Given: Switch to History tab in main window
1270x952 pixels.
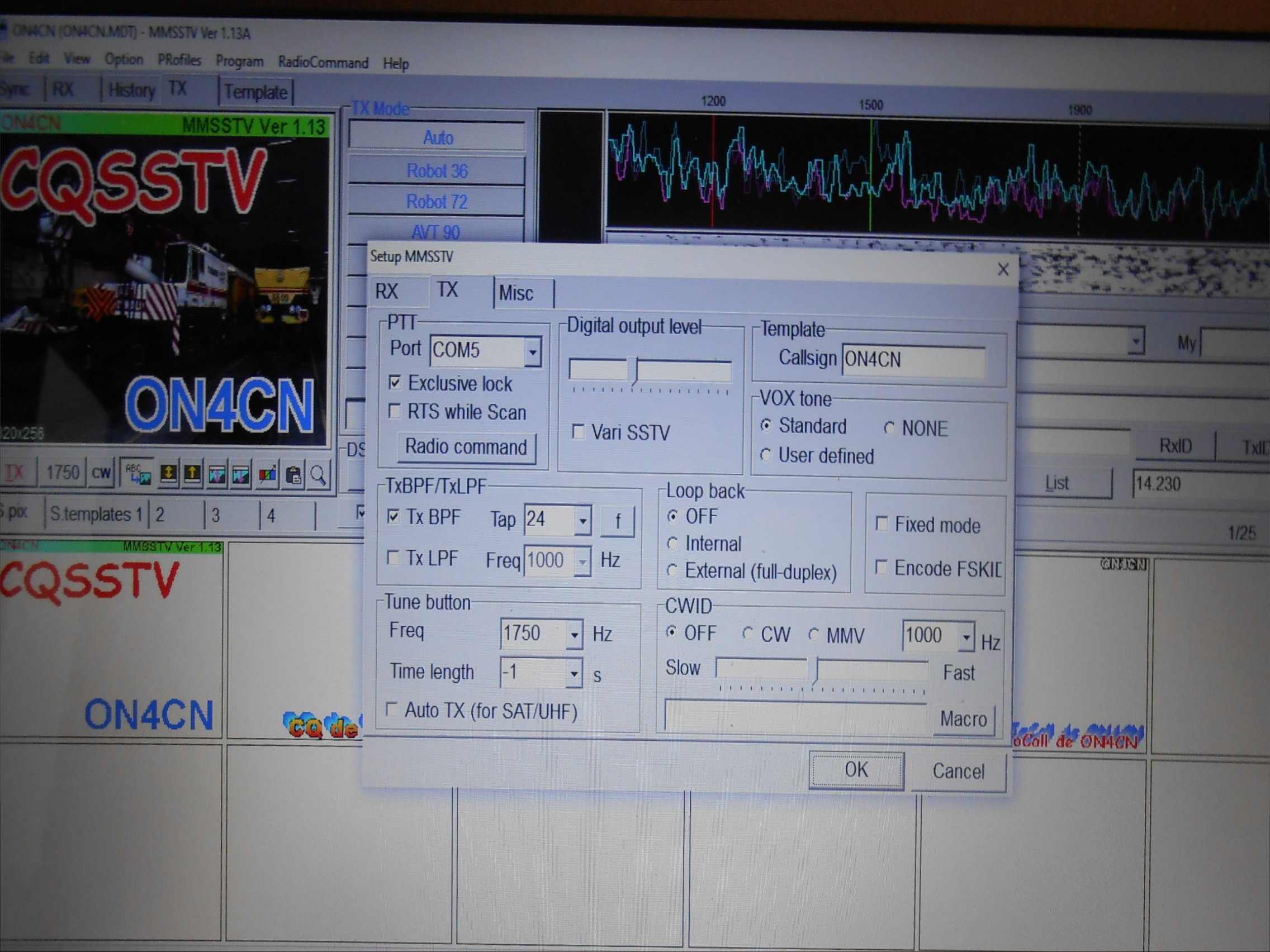Looking at the screenshot, I should pyautogui.click(x=131, y=90).
